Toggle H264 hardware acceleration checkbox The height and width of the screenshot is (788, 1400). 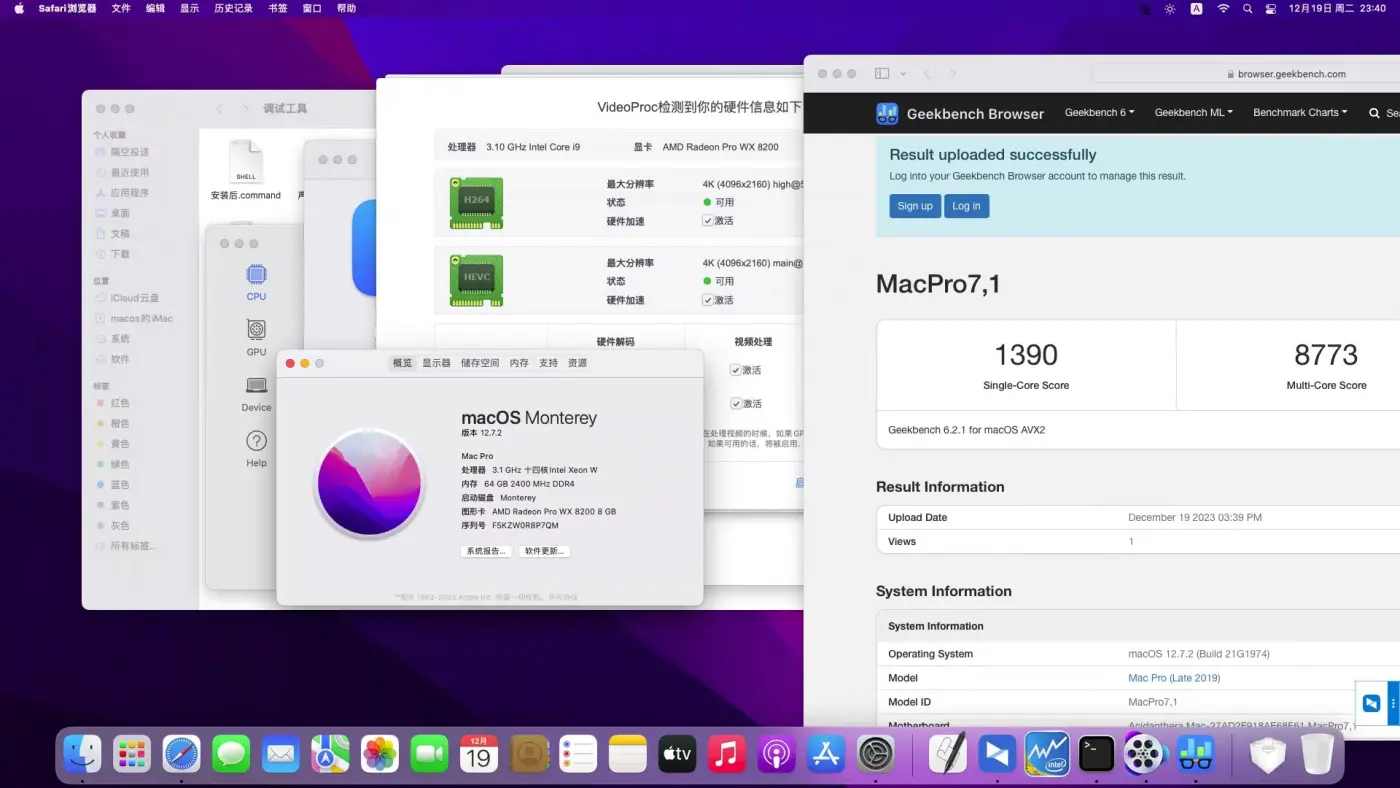click(708, 221)
